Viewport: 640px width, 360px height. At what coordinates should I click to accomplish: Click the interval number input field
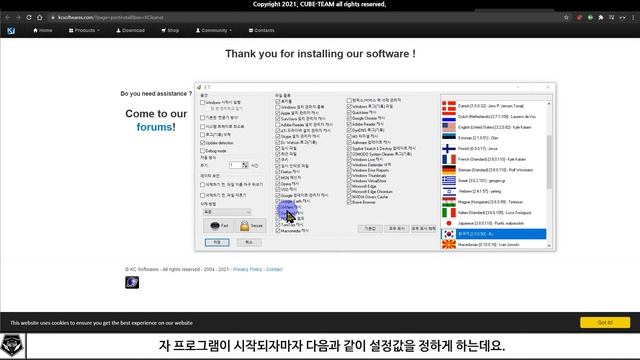click(236, 165)
